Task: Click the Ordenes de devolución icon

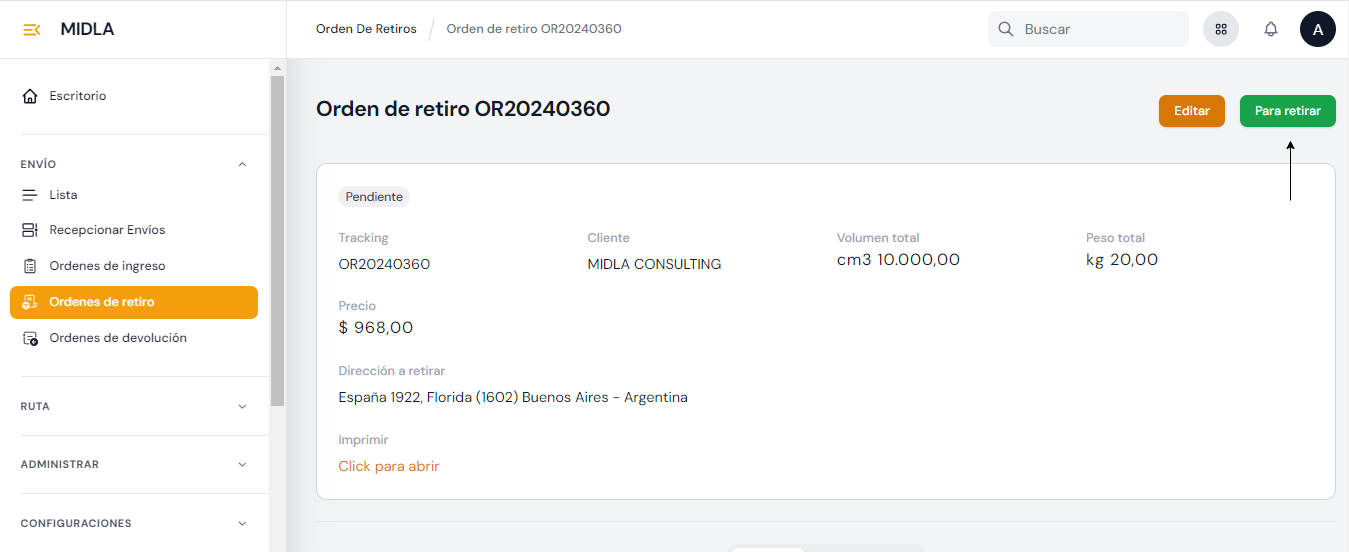Action: pos(30,338)
